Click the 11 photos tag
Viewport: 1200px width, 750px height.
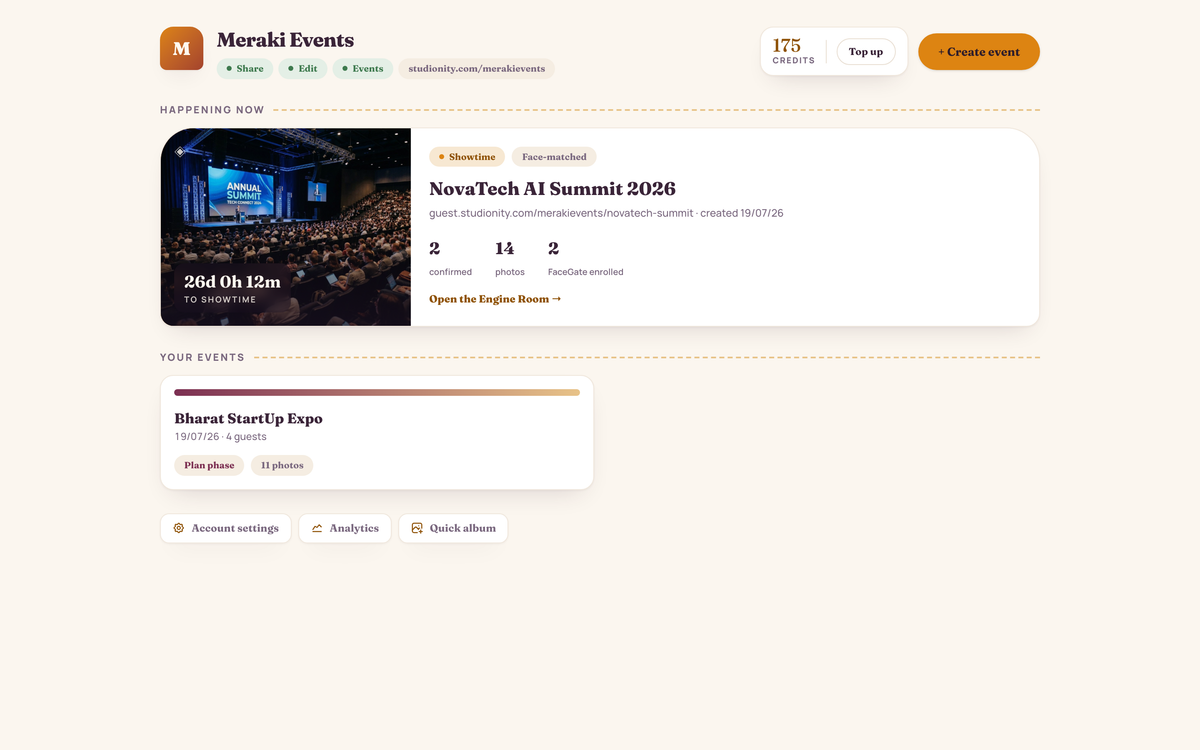click(x=282, y=465)
